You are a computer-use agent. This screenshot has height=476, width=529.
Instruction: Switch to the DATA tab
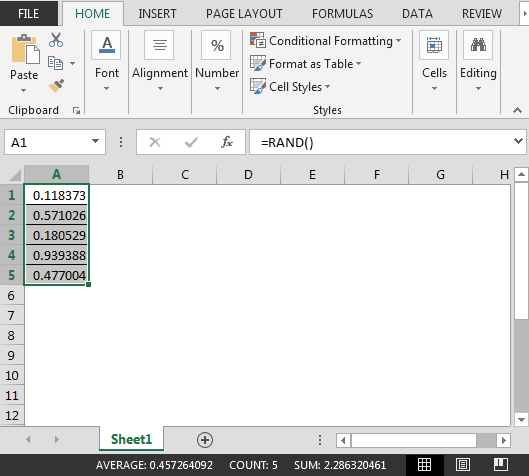[x=417, y=13]
